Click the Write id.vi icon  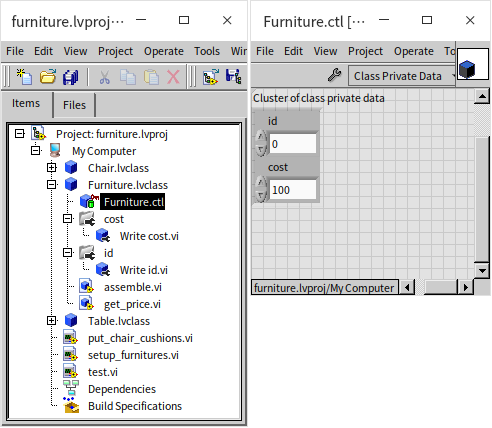coord(103,270)
